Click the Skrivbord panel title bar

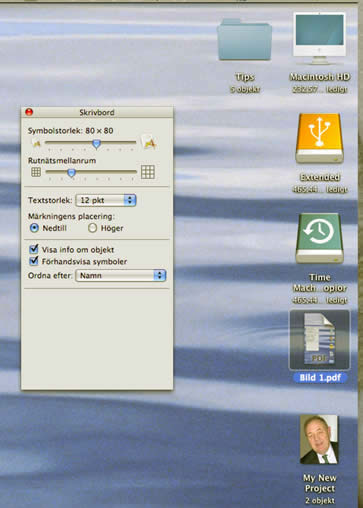pyautogui.click(x=97, y=112)
